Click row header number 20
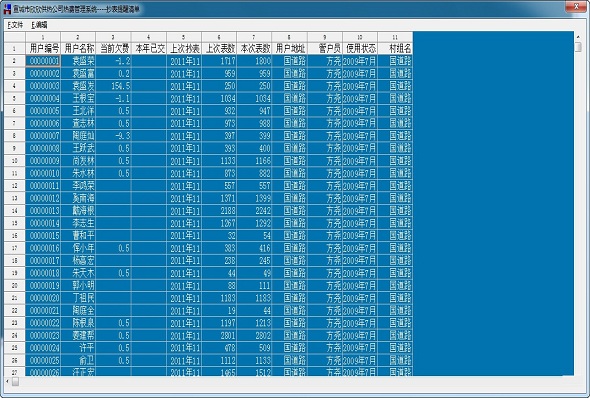590x398 pixels. click(15, 285)
